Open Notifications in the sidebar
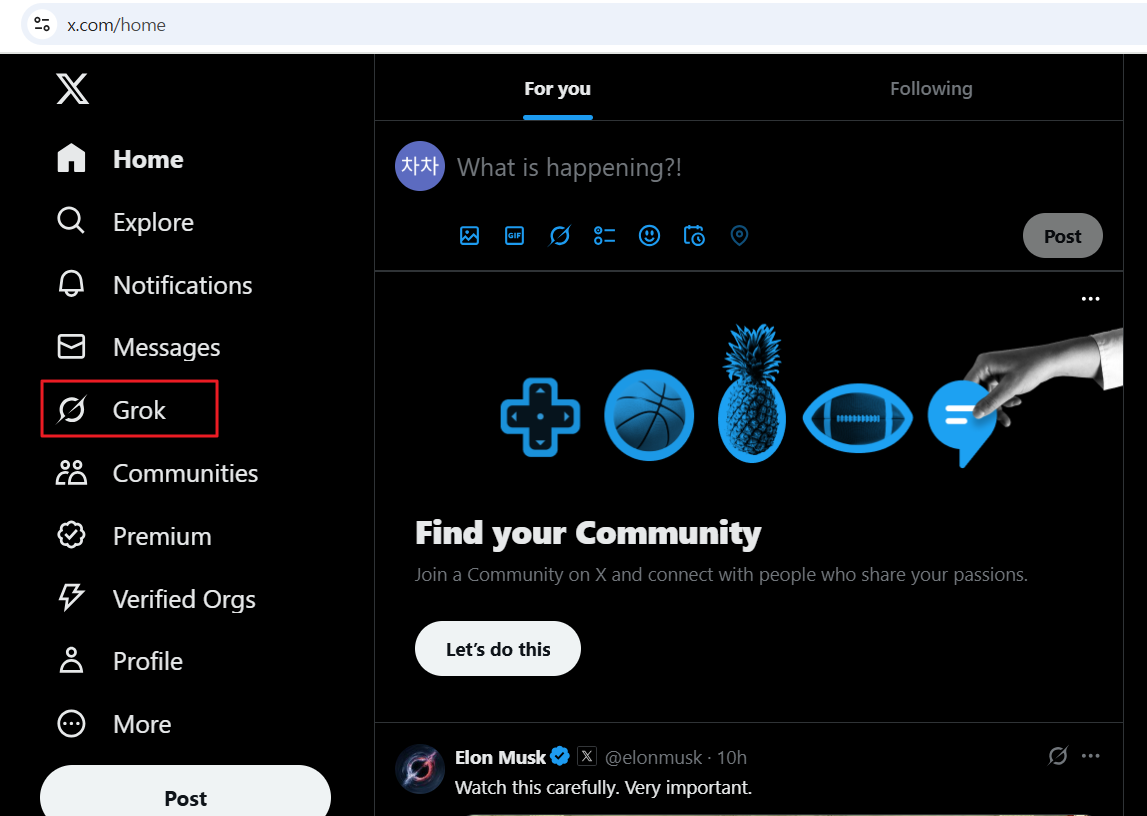 (155, 284)
